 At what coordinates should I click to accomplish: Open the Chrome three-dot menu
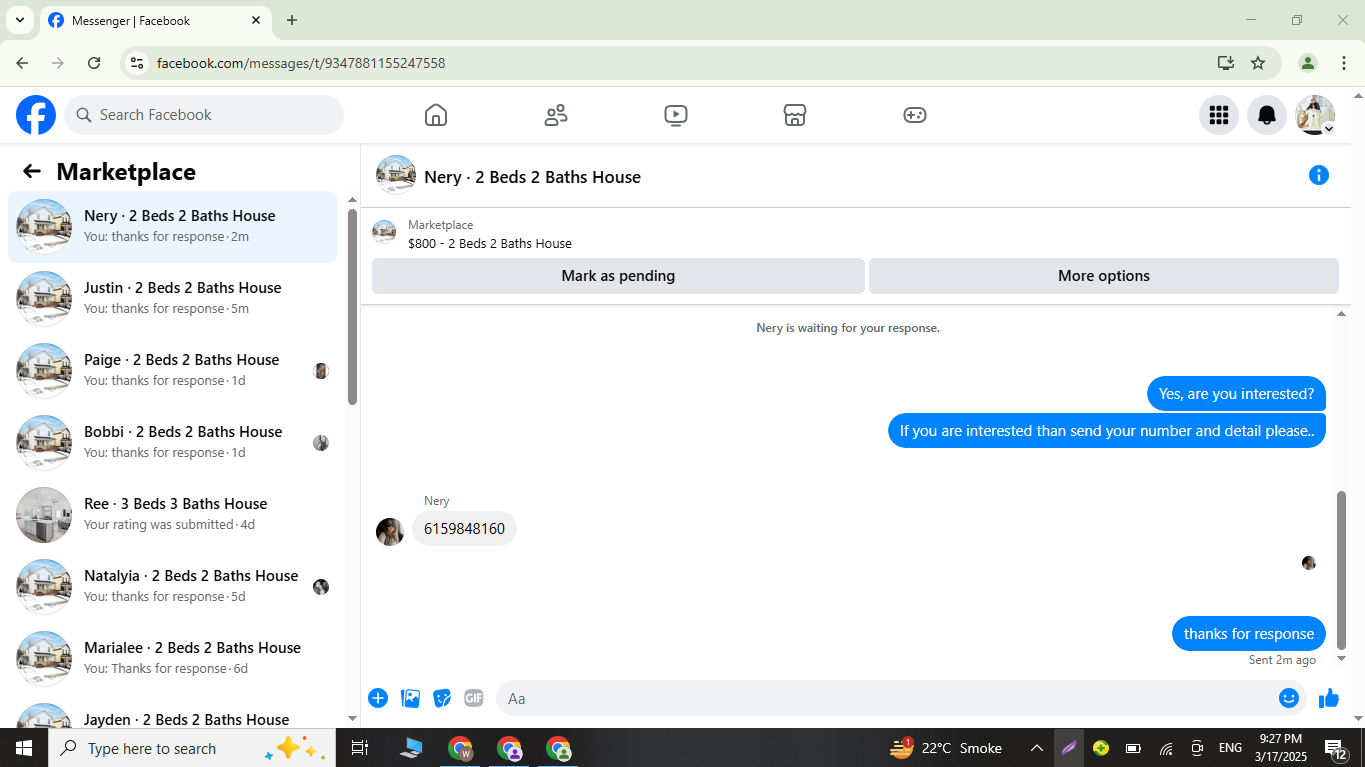[x=1343, y=63]
